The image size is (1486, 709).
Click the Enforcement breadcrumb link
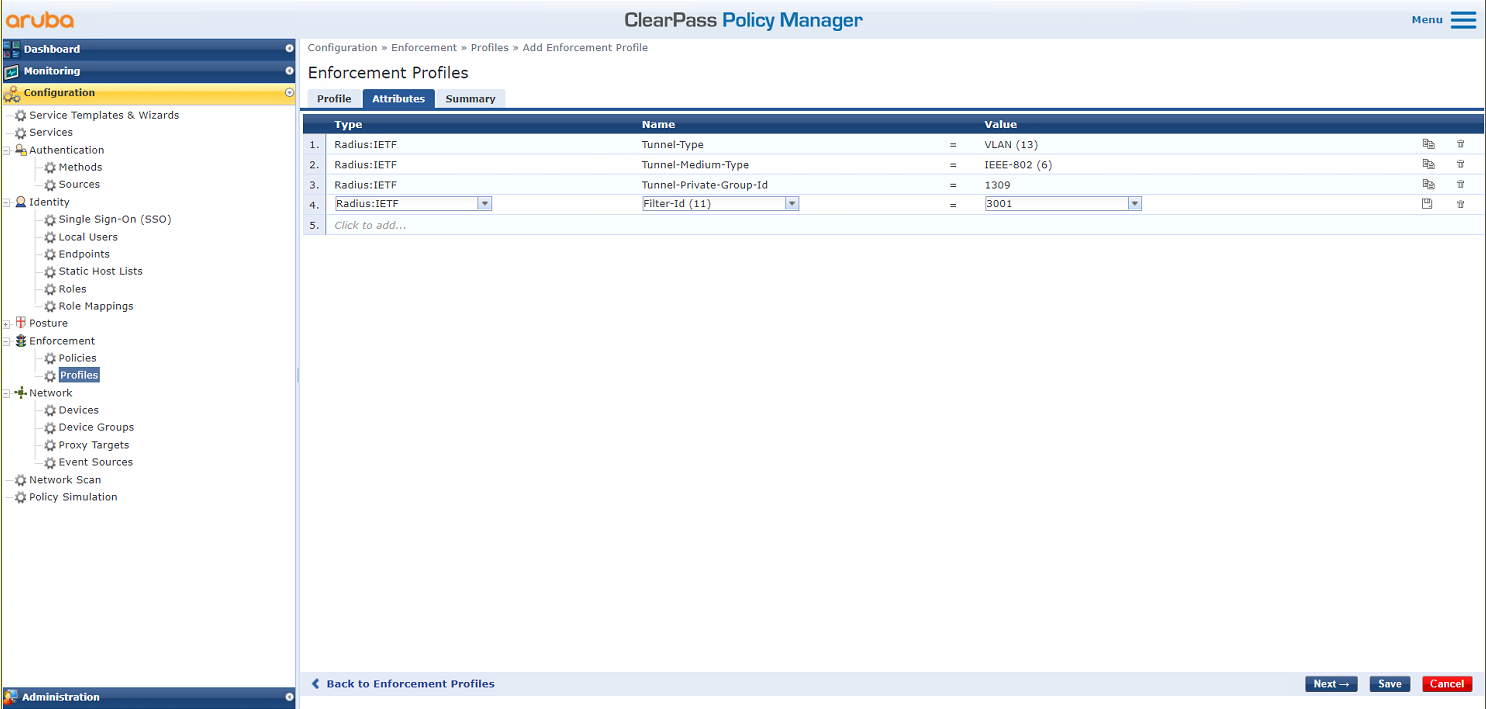[424, 48]
